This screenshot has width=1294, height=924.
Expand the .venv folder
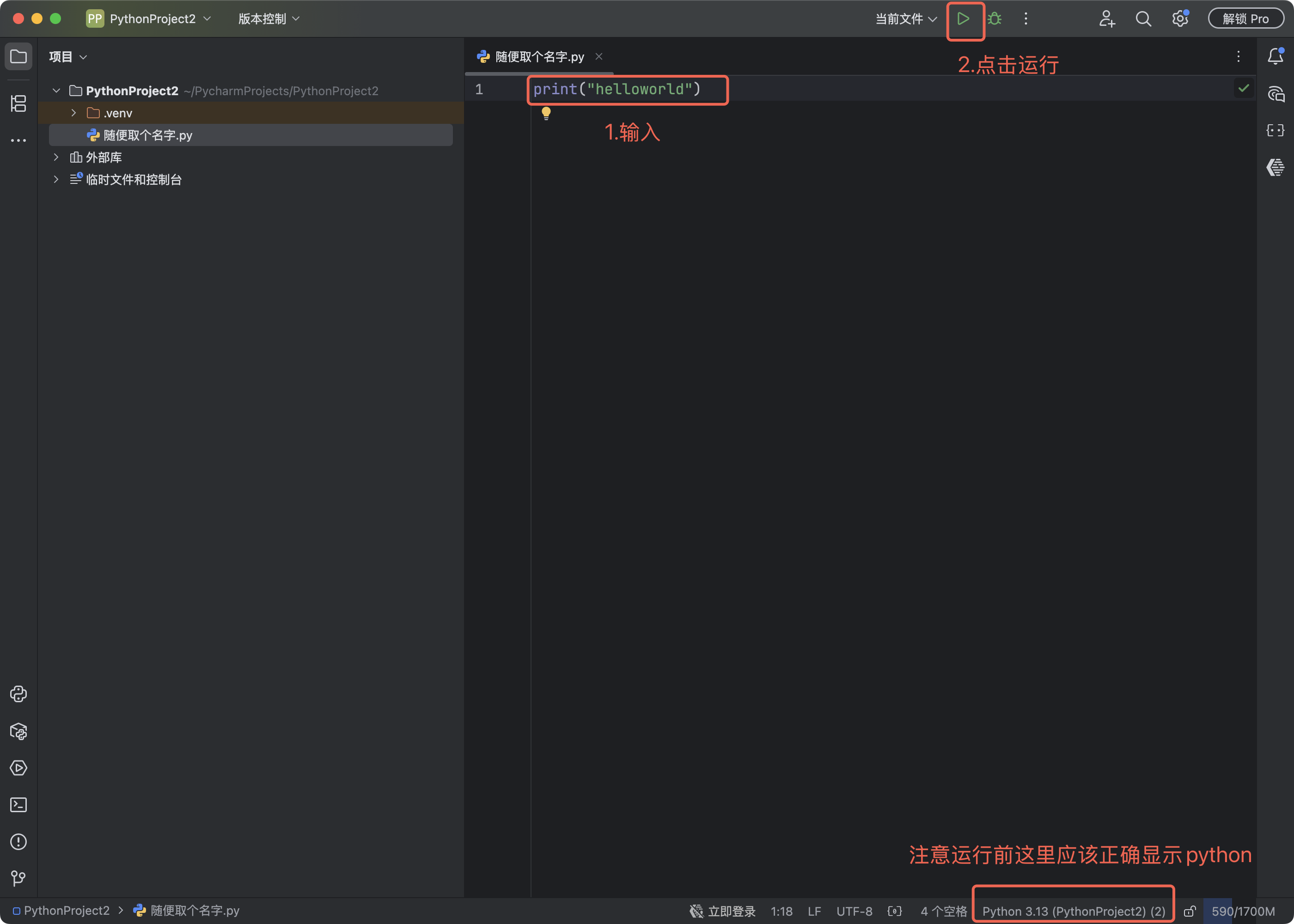(73, 113)
